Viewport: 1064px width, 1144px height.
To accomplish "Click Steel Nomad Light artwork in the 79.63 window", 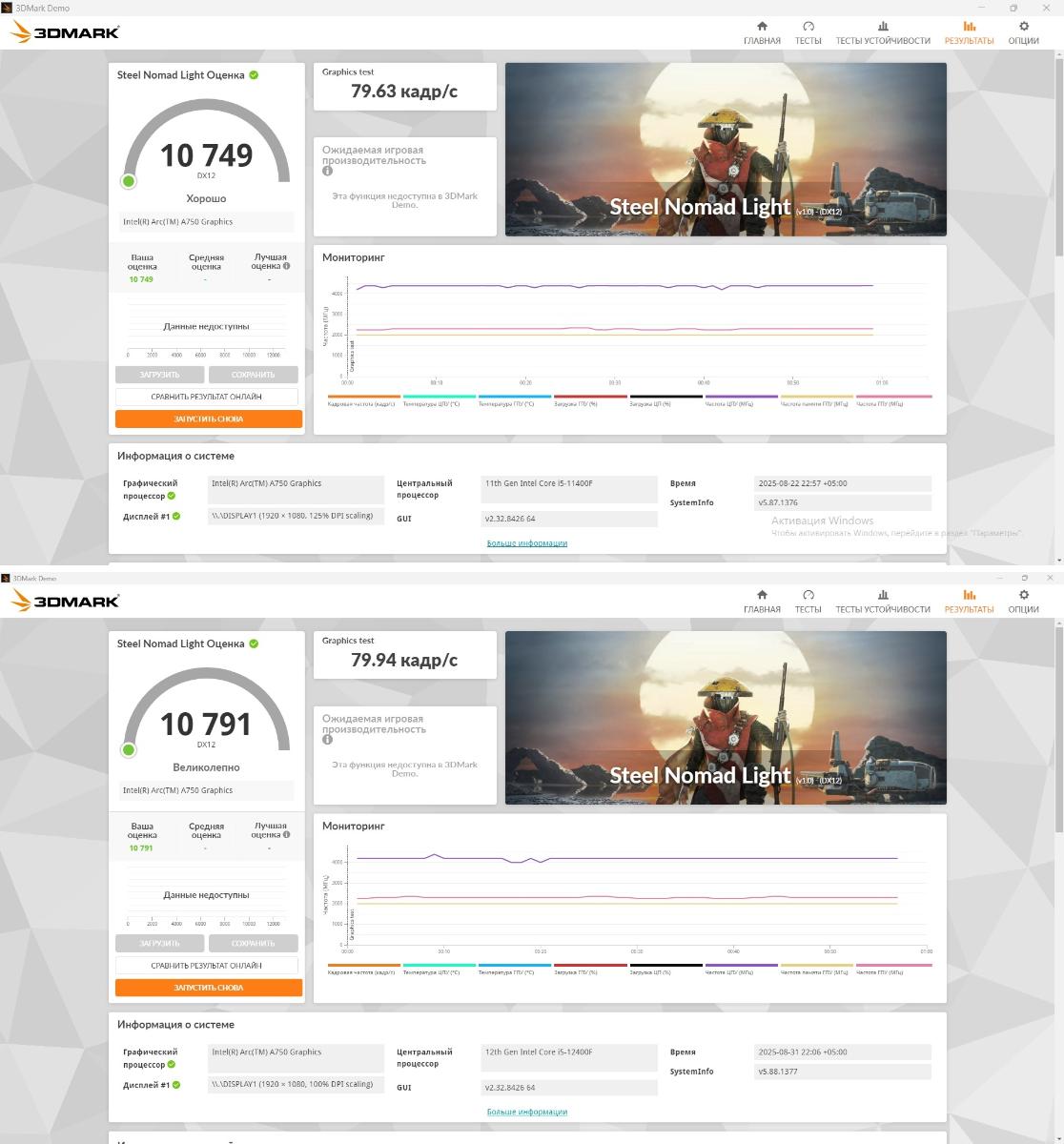I will click(x=726, y=150).
